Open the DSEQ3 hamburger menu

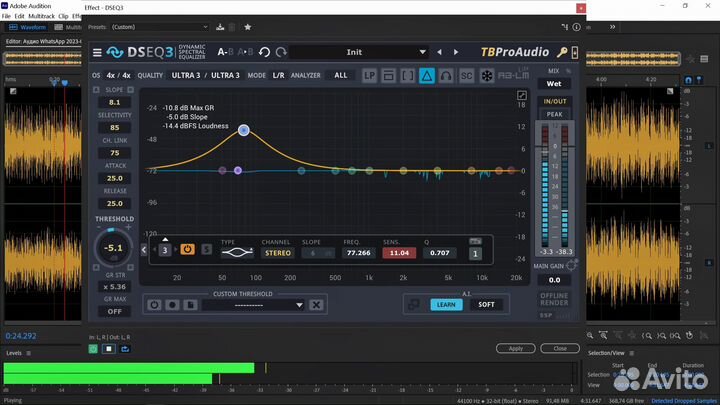point(97,52)
